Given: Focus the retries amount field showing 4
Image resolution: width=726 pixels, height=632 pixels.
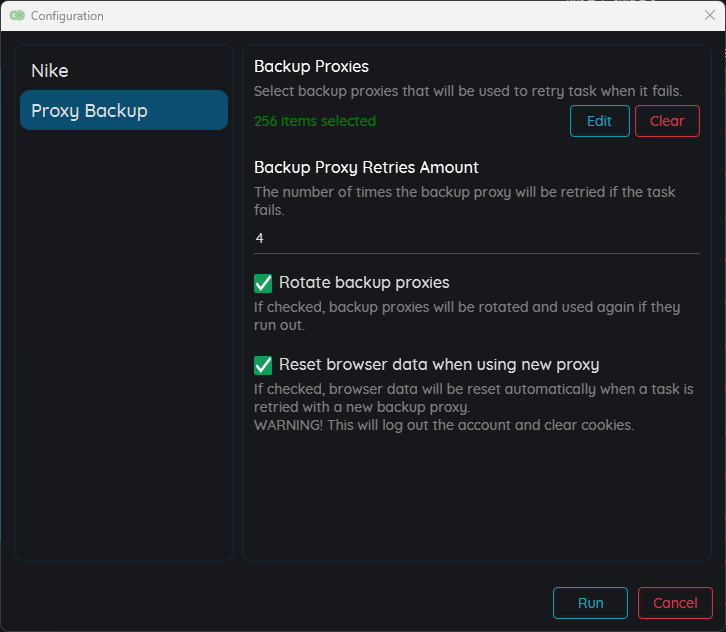Looking at the screenshot, I should pos(476,239).
